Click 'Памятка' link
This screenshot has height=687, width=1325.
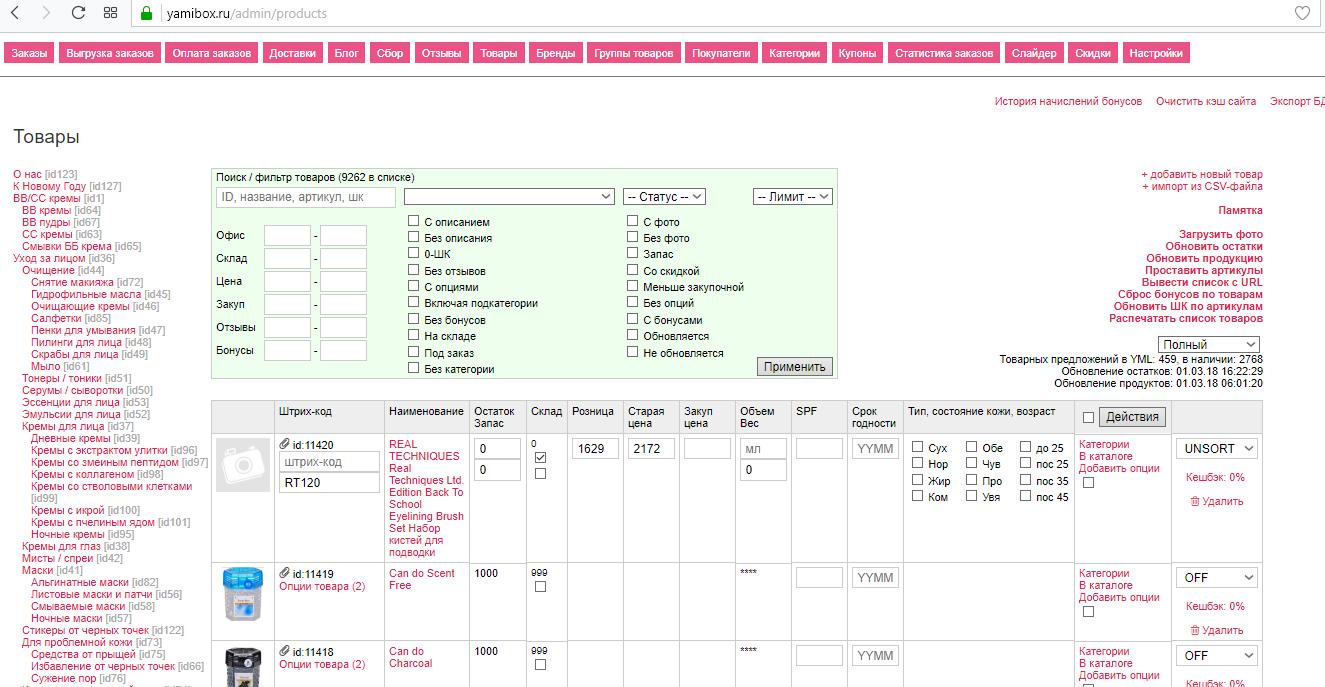(1240, 210)
